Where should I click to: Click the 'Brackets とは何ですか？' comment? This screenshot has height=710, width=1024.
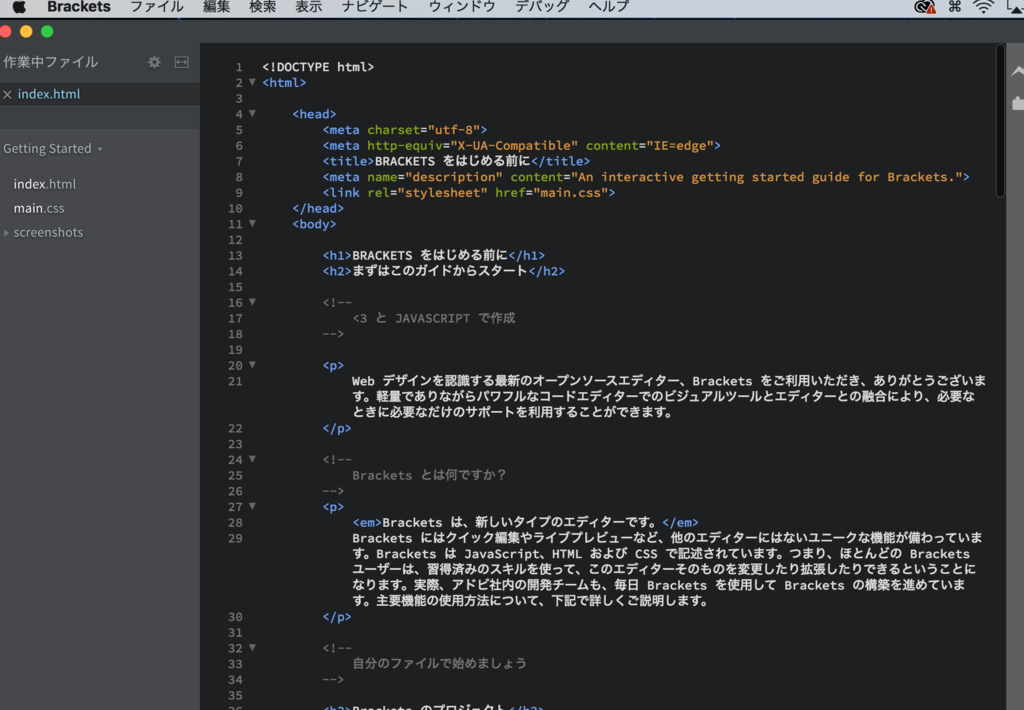point(430,475)
